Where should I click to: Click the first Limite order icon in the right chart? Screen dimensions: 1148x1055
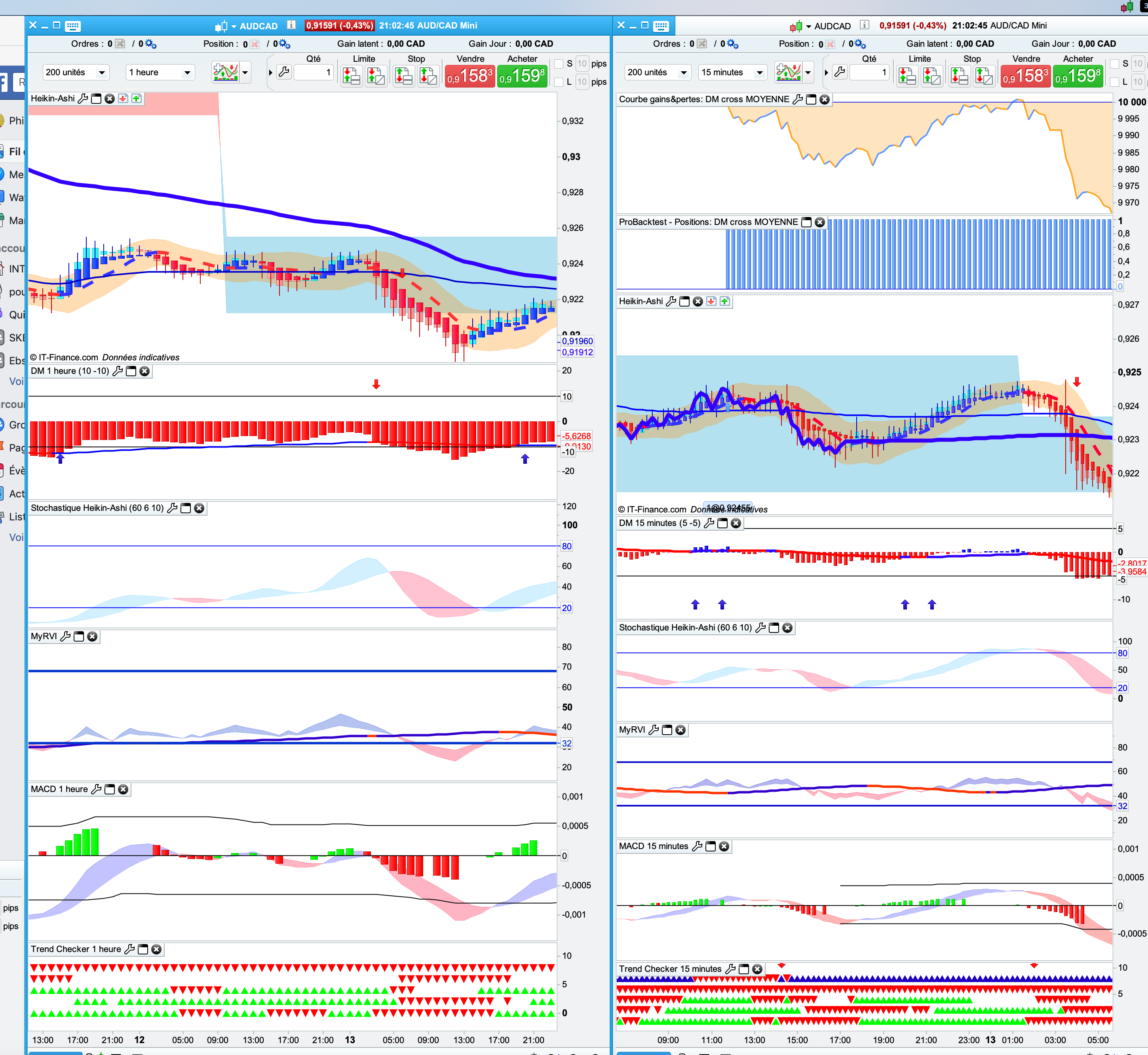(907, 75)
